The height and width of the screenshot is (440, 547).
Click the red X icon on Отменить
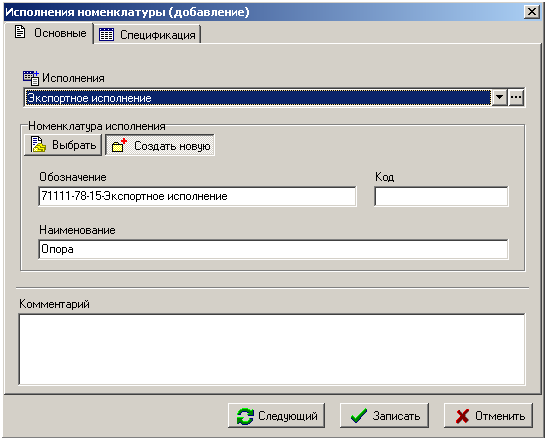[462, 416]
